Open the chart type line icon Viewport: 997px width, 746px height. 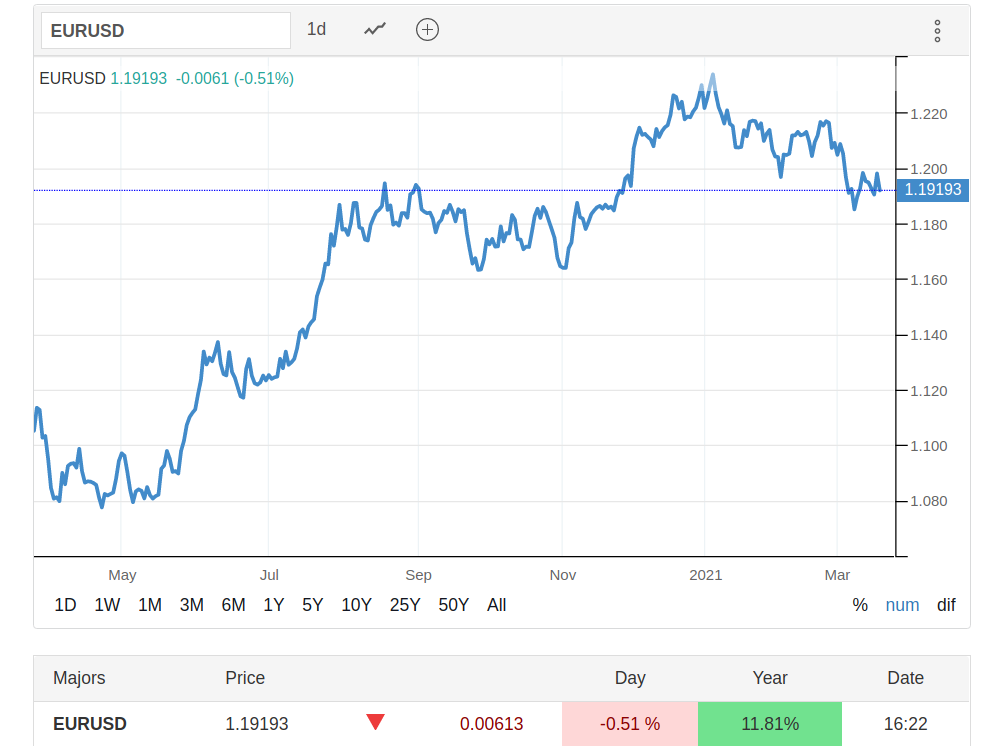click(x=375, y=30)
